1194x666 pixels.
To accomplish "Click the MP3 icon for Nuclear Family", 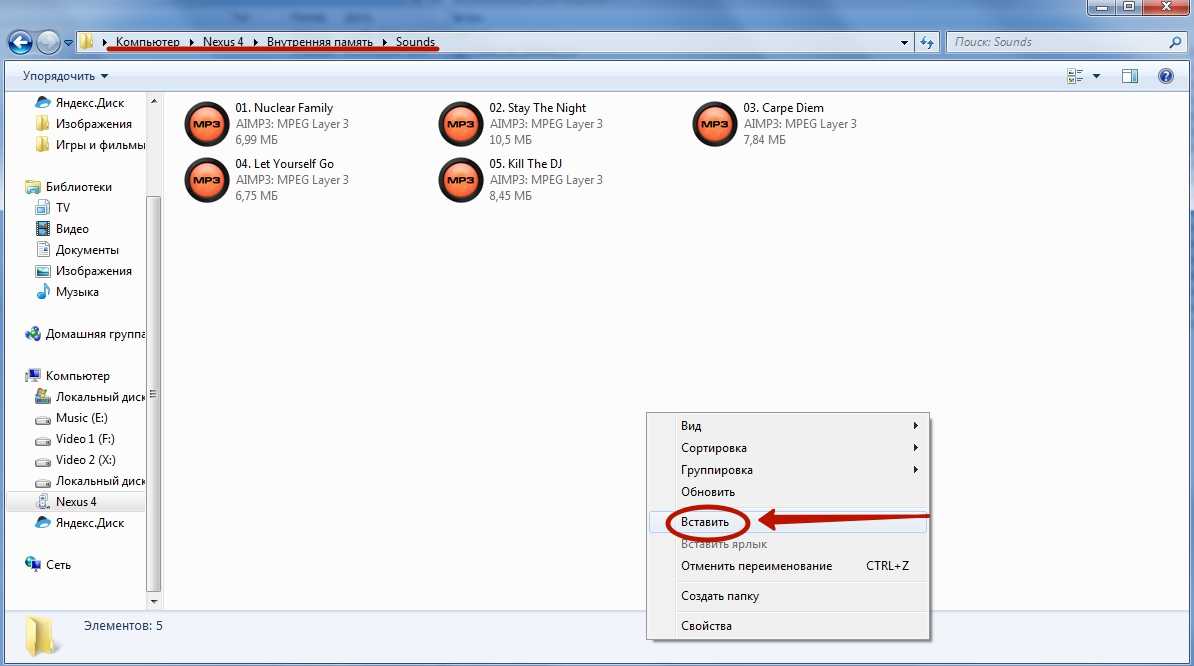I will (x=207, y=125).
